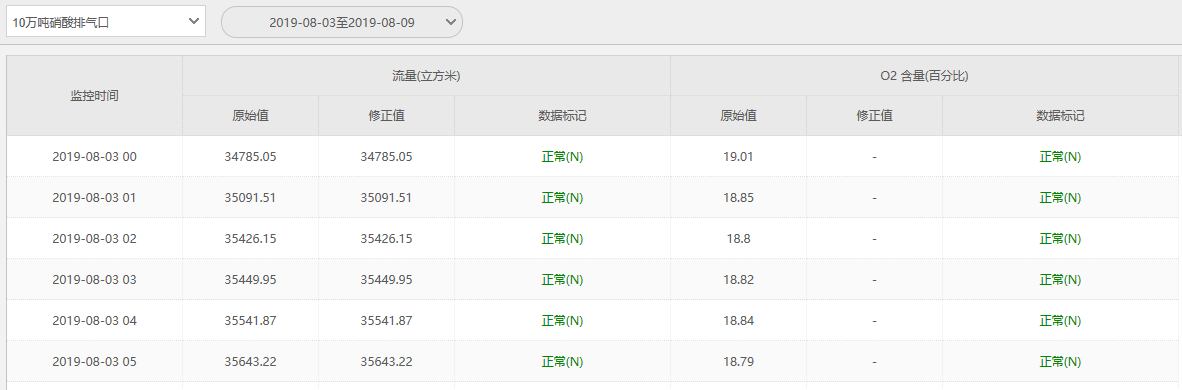Click O2 修正值 dash in 2019-08-03 00 row

(874, 157)
